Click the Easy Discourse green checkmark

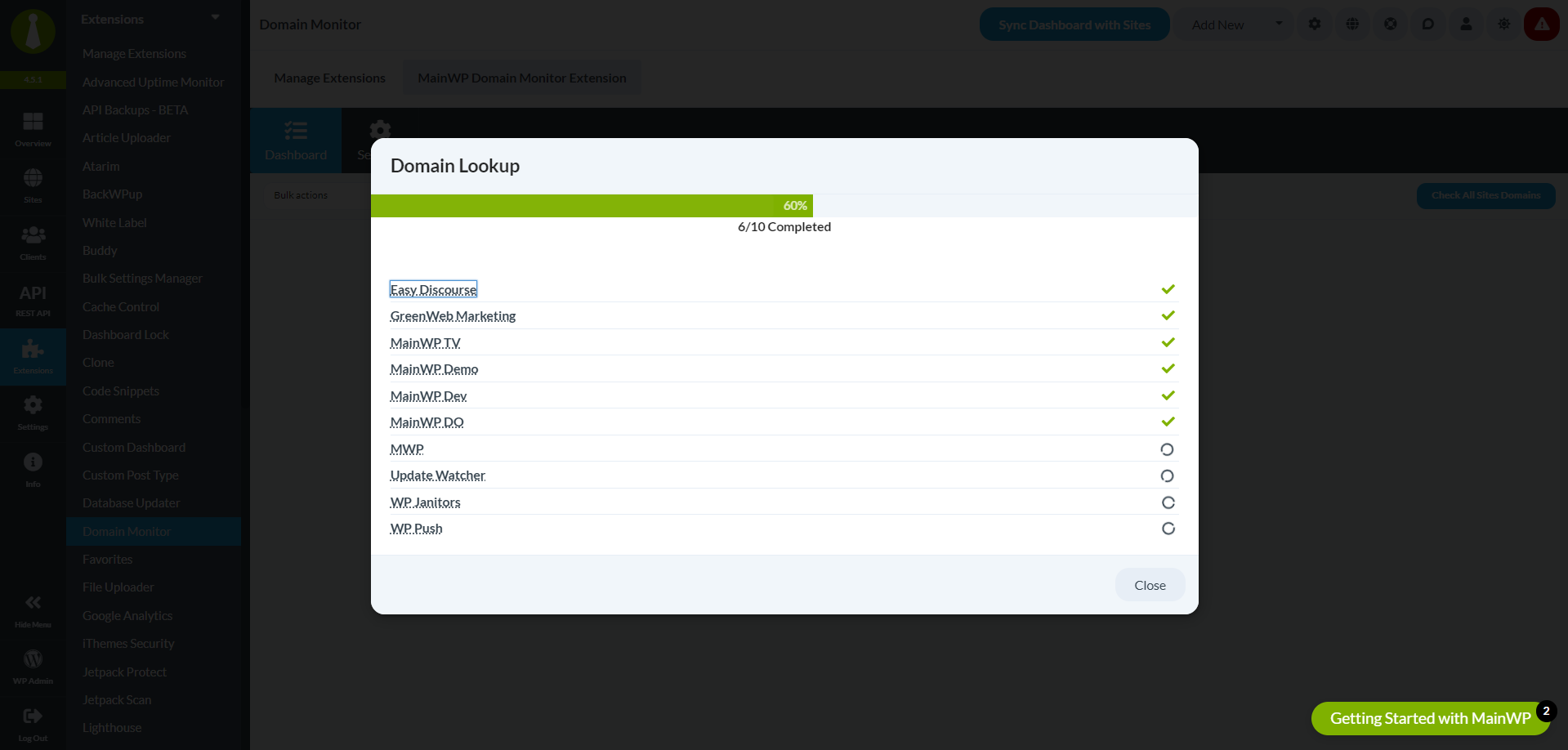[x=1168, y=289]
